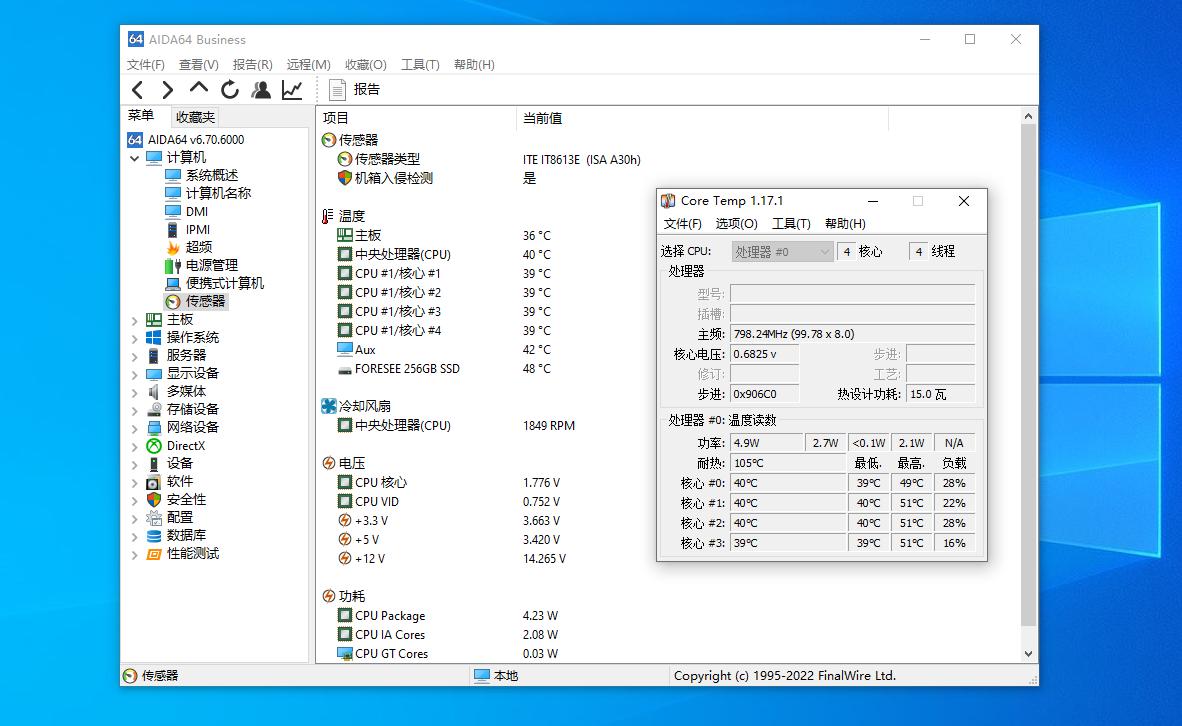Image resolution: width=1182 pixels, height=726 pixels.
Task: Switch to the 收藏夹 tab
Action: tap(194, 116)
